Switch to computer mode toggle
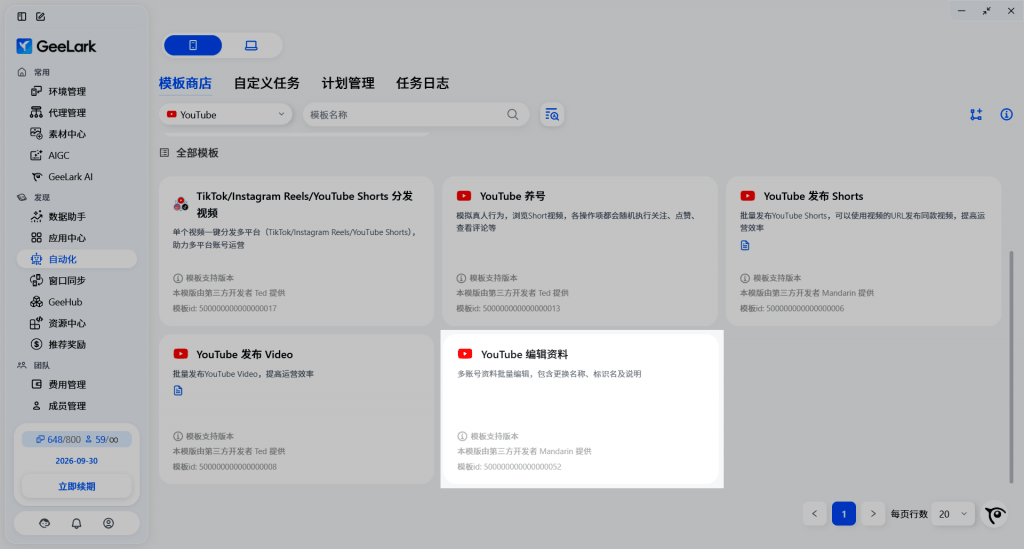This screenshot has width=1024, height=549. tap(251, 45)
